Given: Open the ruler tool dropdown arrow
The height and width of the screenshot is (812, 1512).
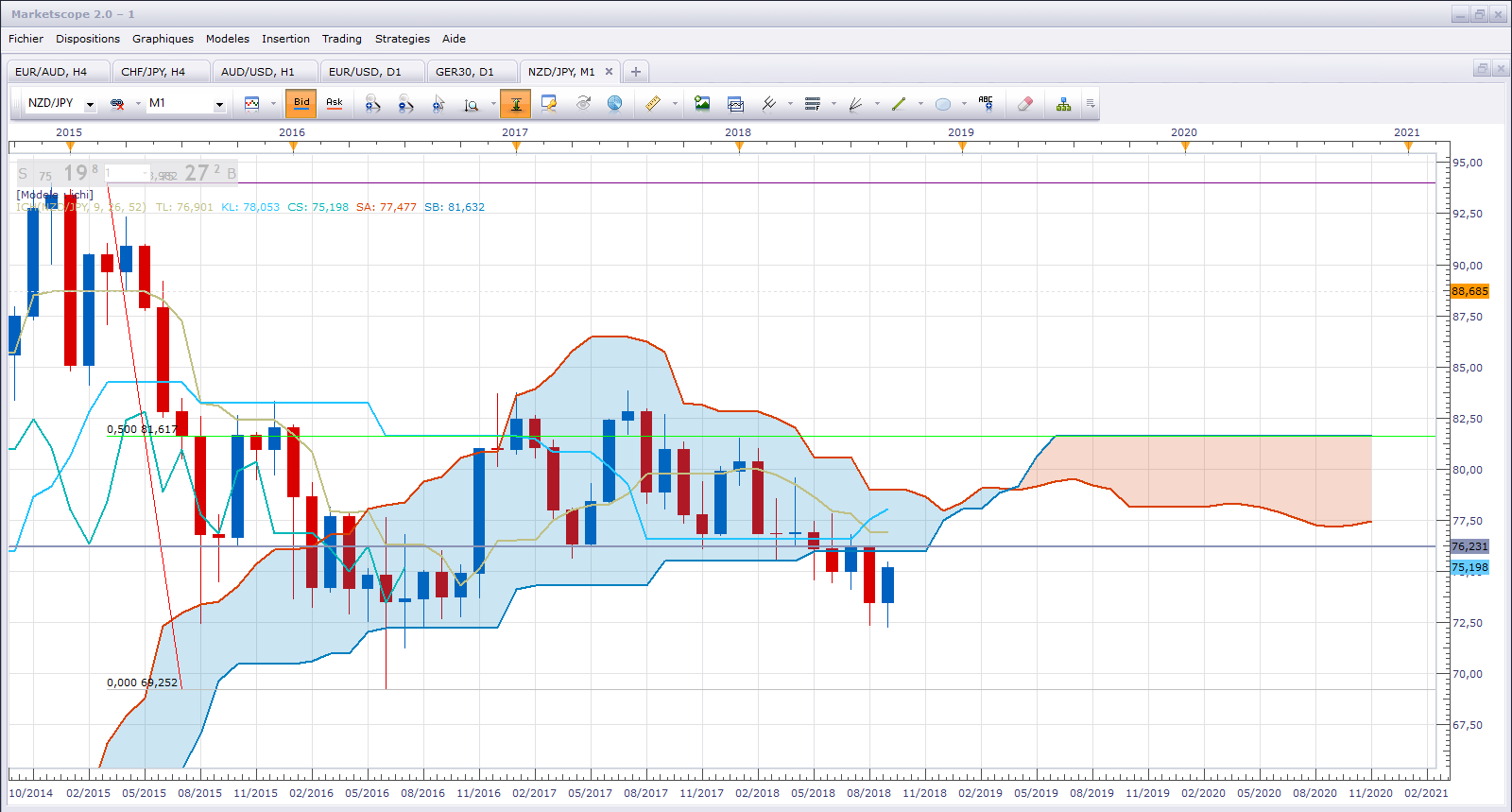Looking at the screenshot, I should pyautogui.click(x=675, y=104).
